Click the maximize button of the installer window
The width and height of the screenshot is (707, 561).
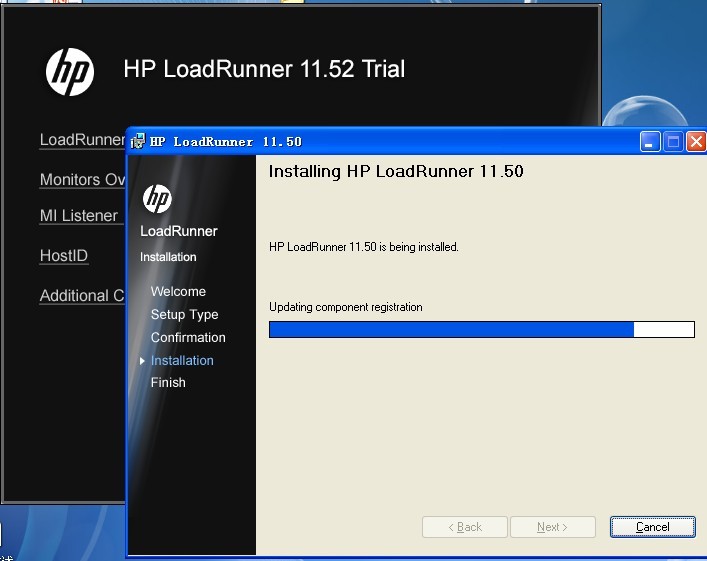click(x=673, y=142)
